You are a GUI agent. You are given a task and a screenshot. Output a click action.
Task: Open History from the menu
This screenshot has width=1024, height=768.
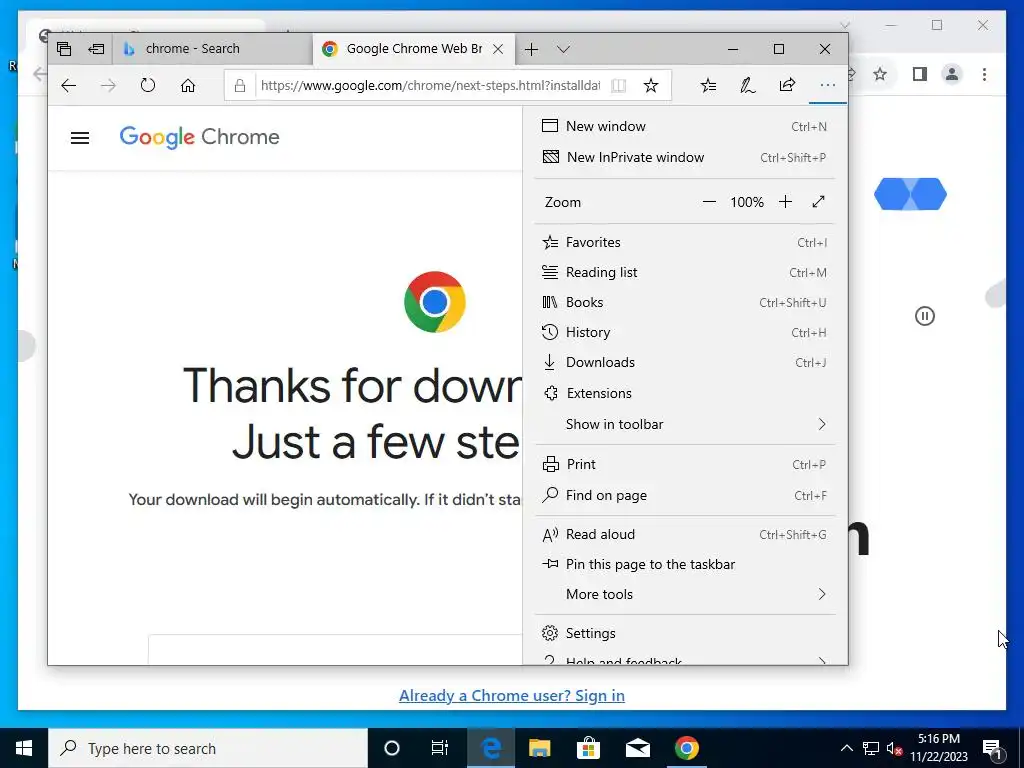point(684,332)
